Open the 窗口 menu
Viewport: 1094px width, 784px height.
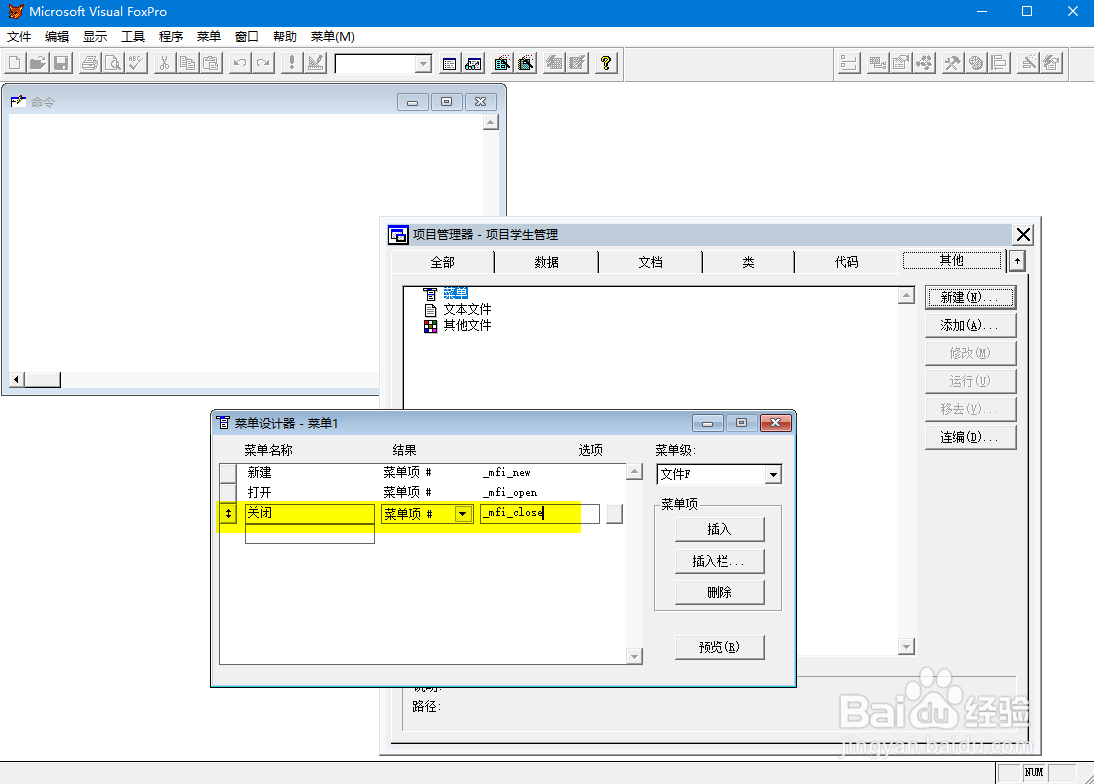click(x=246, y=36)
